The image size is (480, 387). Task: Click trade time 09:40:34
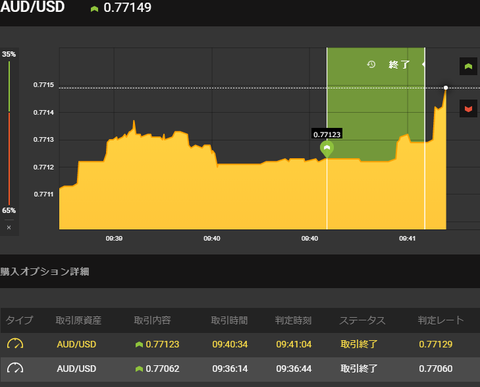click(x=230, y=344)
